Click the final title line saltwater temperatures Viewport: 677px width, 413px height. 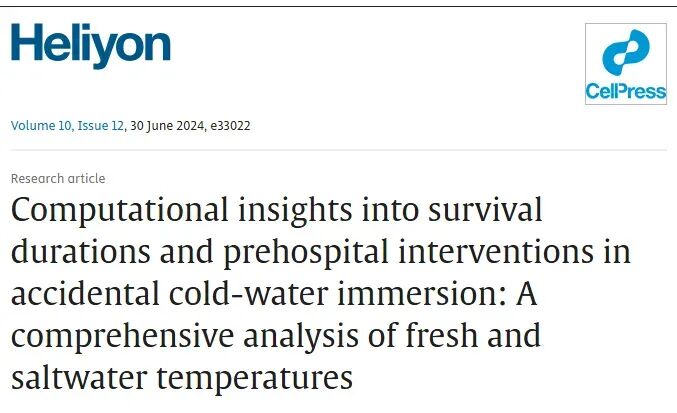(183, 378)
